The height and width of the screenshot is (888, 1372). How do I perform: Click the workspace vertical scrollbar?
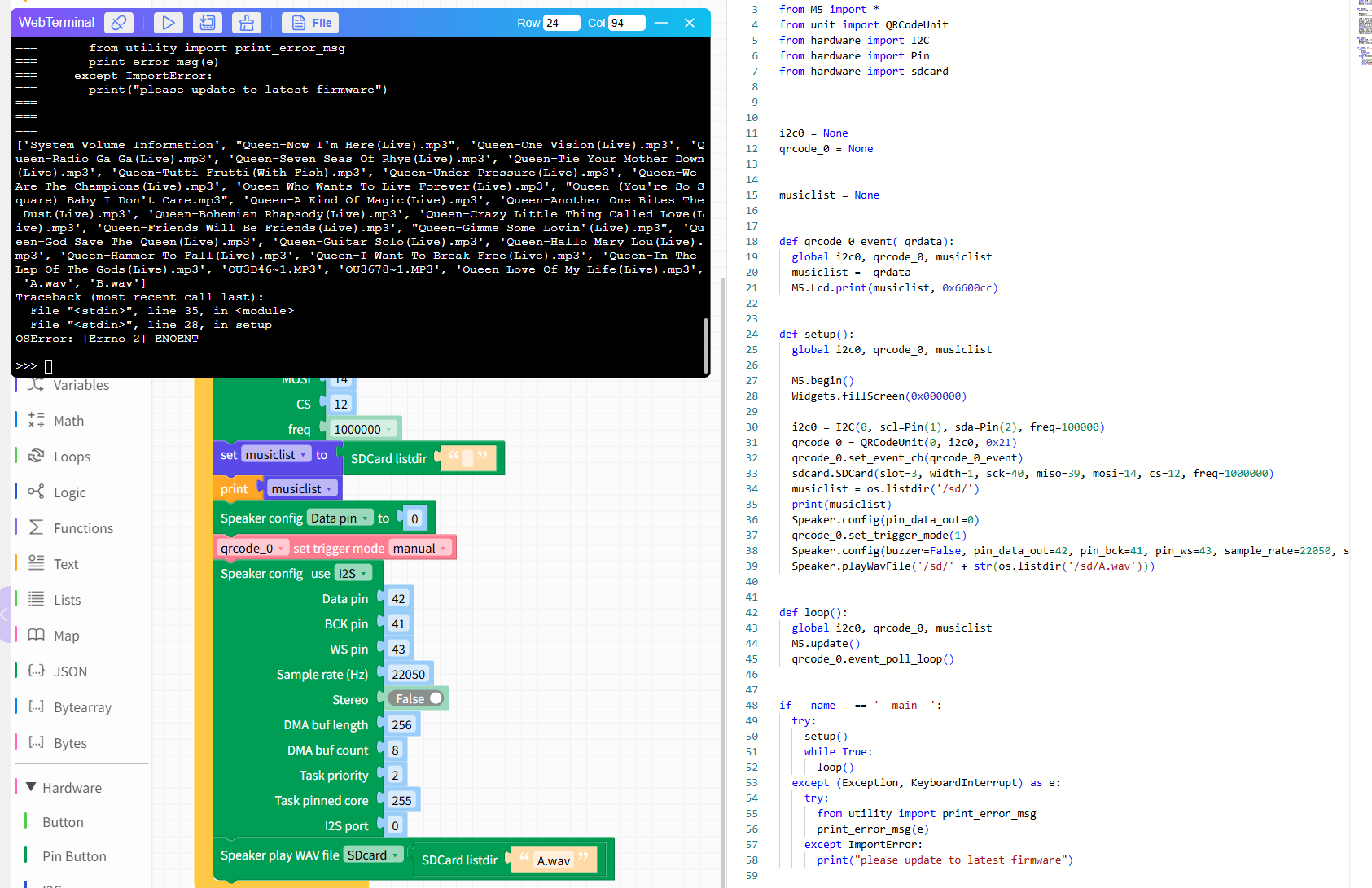point(722,582)
